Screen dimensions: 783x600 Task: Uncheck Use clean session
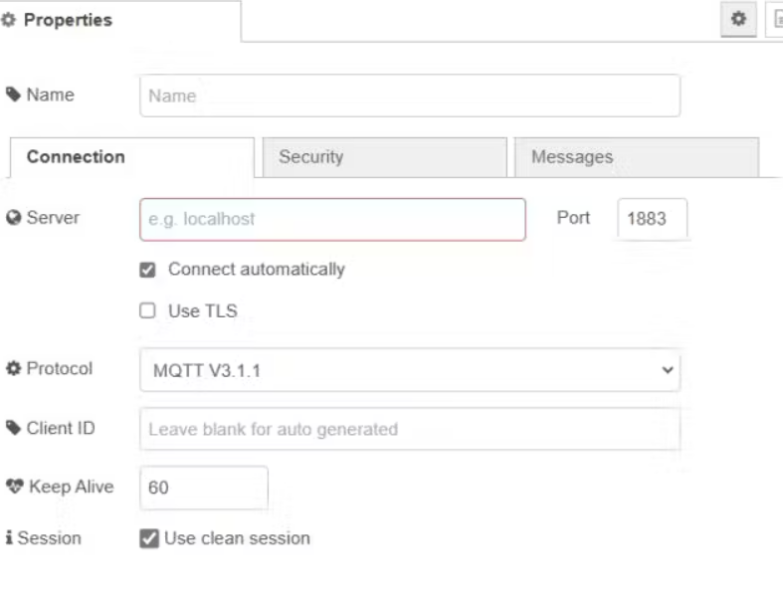coord(148,538)
